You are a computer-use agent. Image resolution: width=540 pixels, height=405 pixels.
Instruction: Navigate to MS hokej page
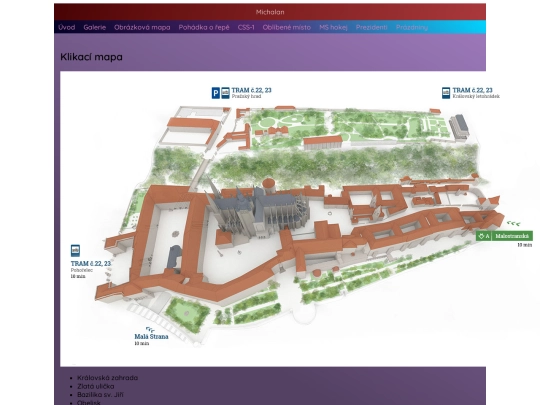333,28
